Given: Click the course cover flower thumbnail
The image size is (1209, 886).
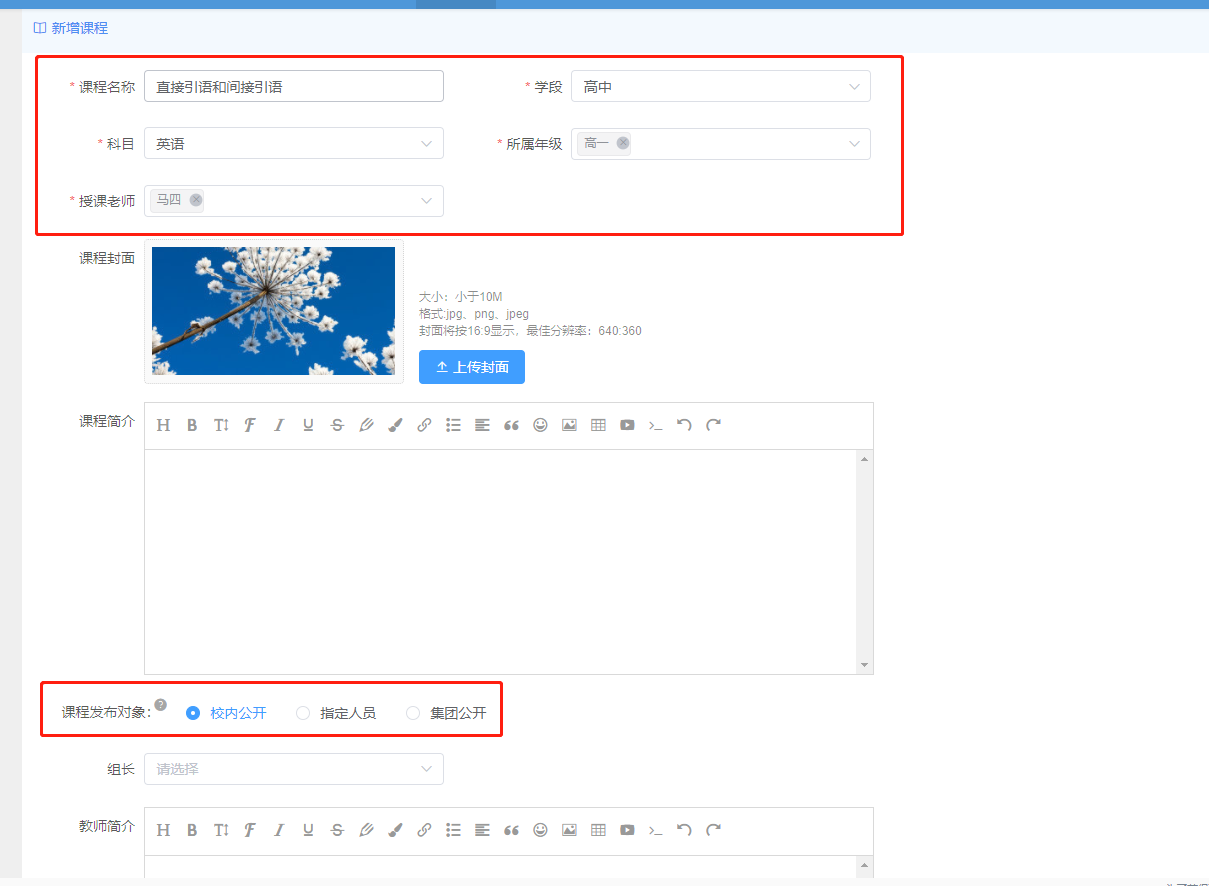Looking at the screenshot, I should pos(273,311).
